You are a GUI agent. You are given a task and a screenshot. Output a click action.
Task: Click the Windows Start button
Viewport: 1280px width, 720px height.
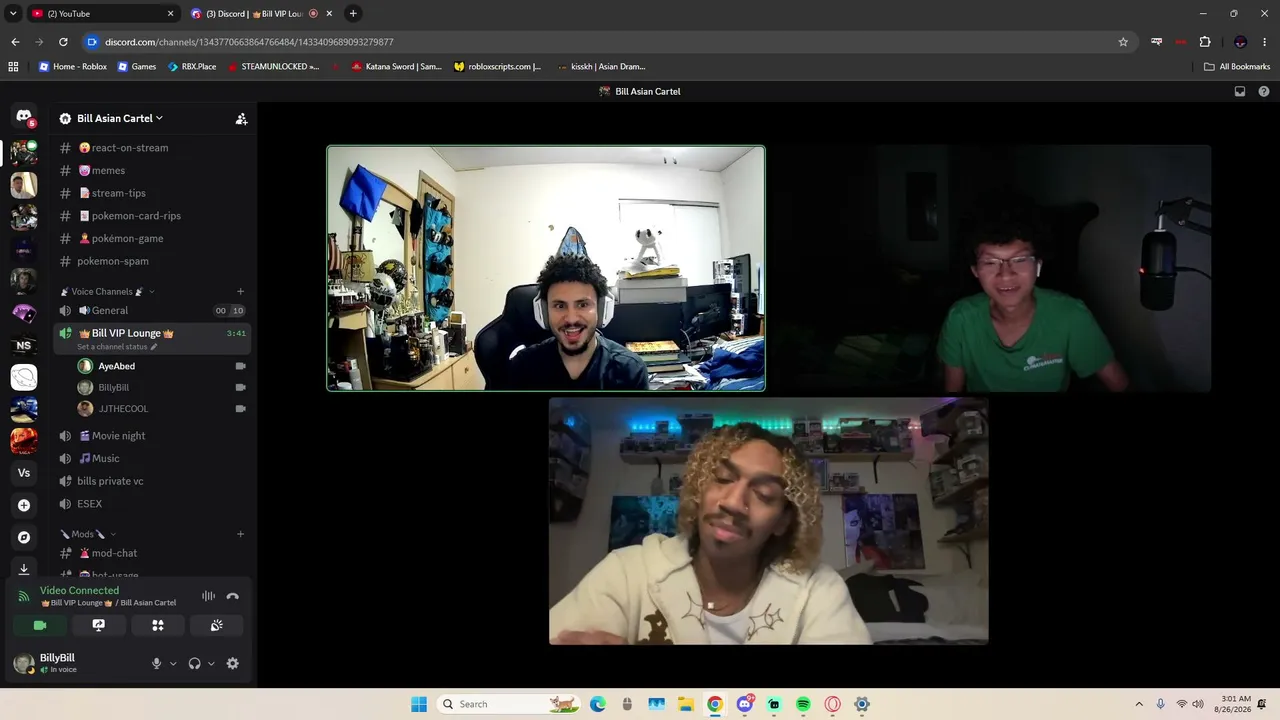419,704
